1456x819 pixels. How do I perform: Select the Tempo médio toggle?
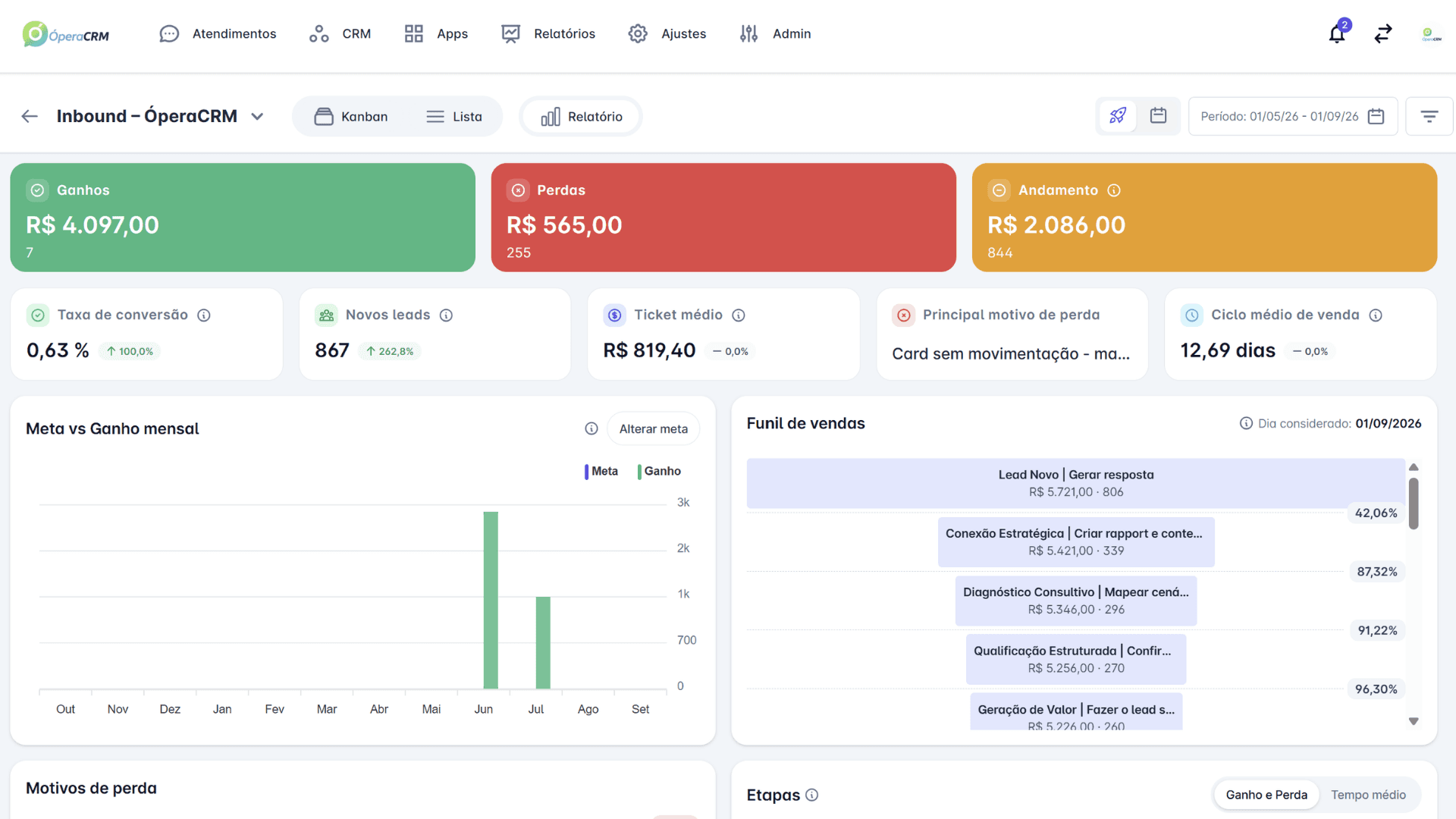click(x=1368, y=795)
